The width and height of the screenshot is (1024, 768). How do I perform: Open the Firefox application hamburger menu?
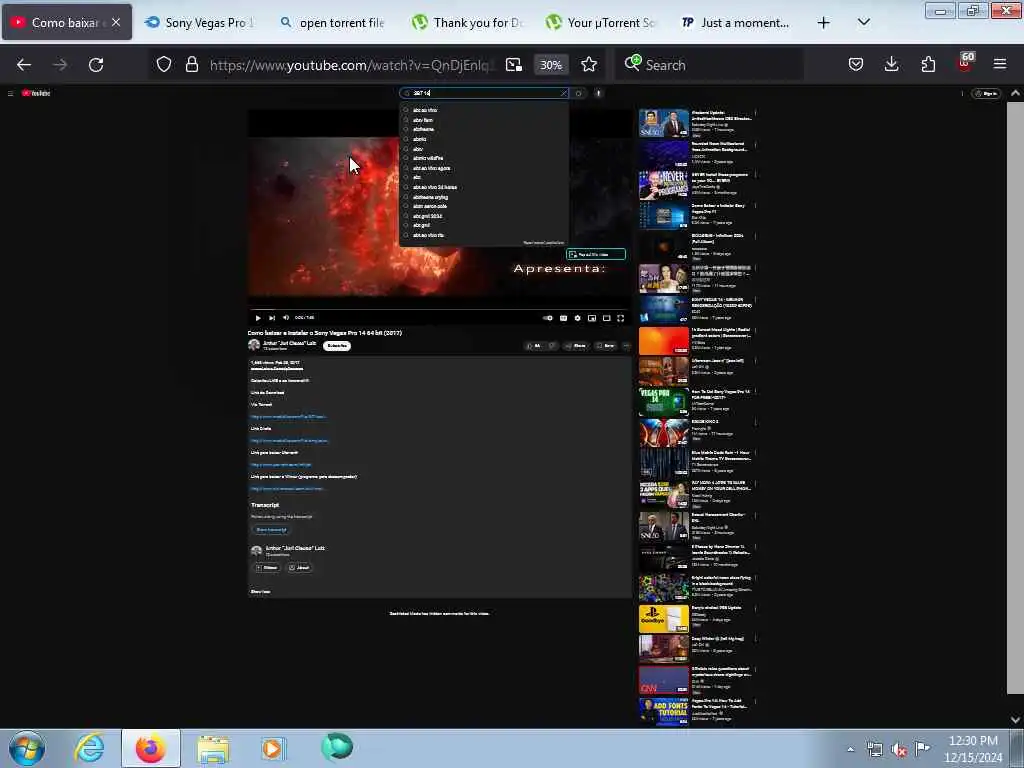[x=1000, y=64]
